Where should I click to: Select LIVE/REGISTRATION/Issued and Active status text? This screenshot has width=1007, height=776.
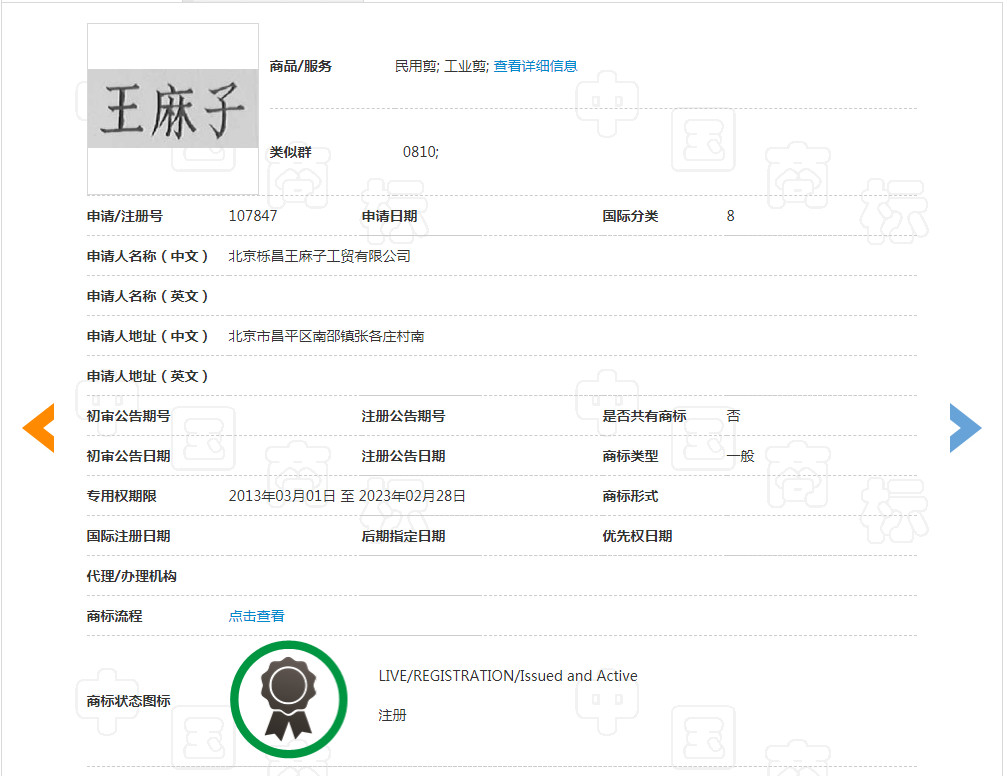[x=508, y=676]
